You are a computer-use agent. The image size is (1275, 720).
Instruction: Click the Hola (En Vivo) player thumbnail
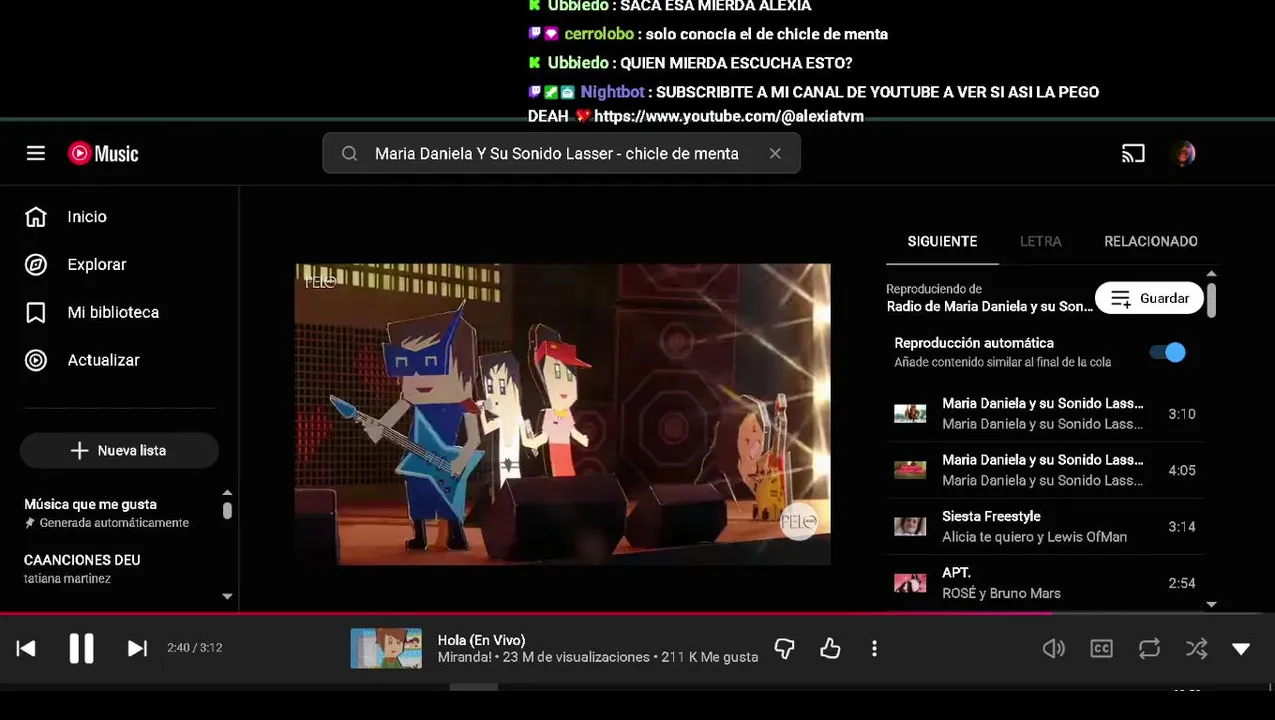click(x=386, y=648)
